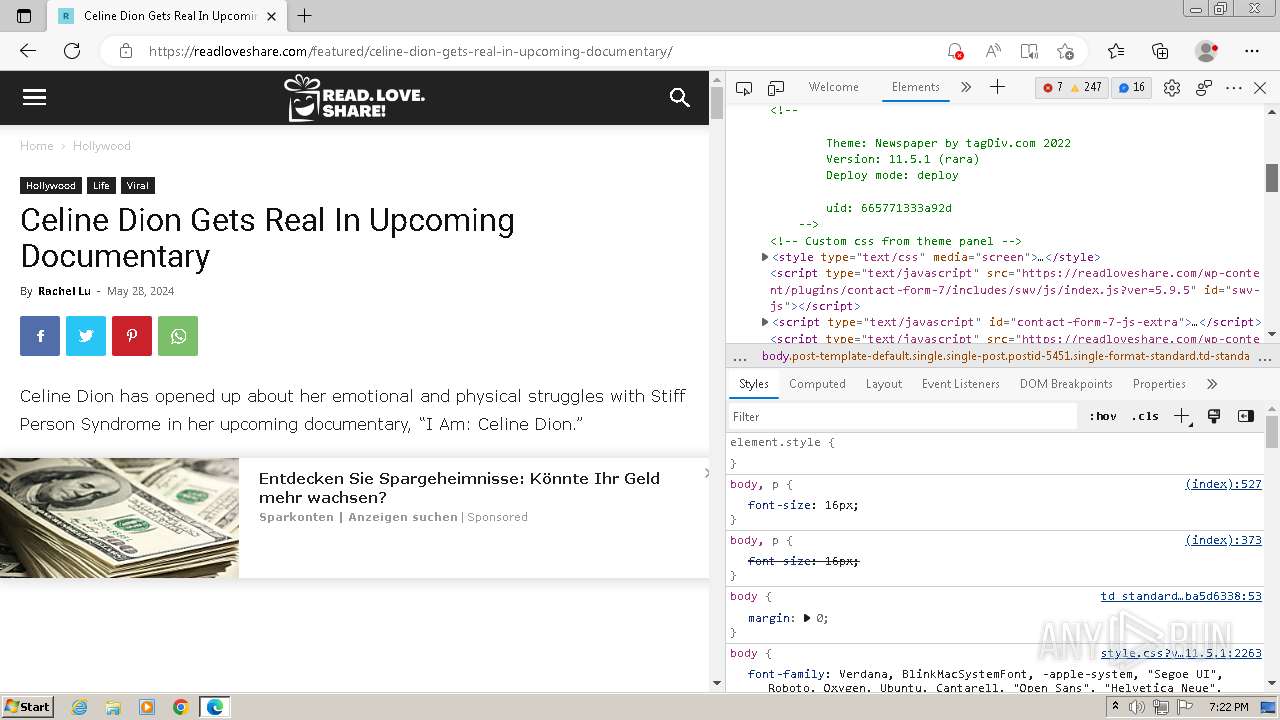Open the website search magnifier
The height and width of the screenshot is (720, 1280).
click(680, 97)
